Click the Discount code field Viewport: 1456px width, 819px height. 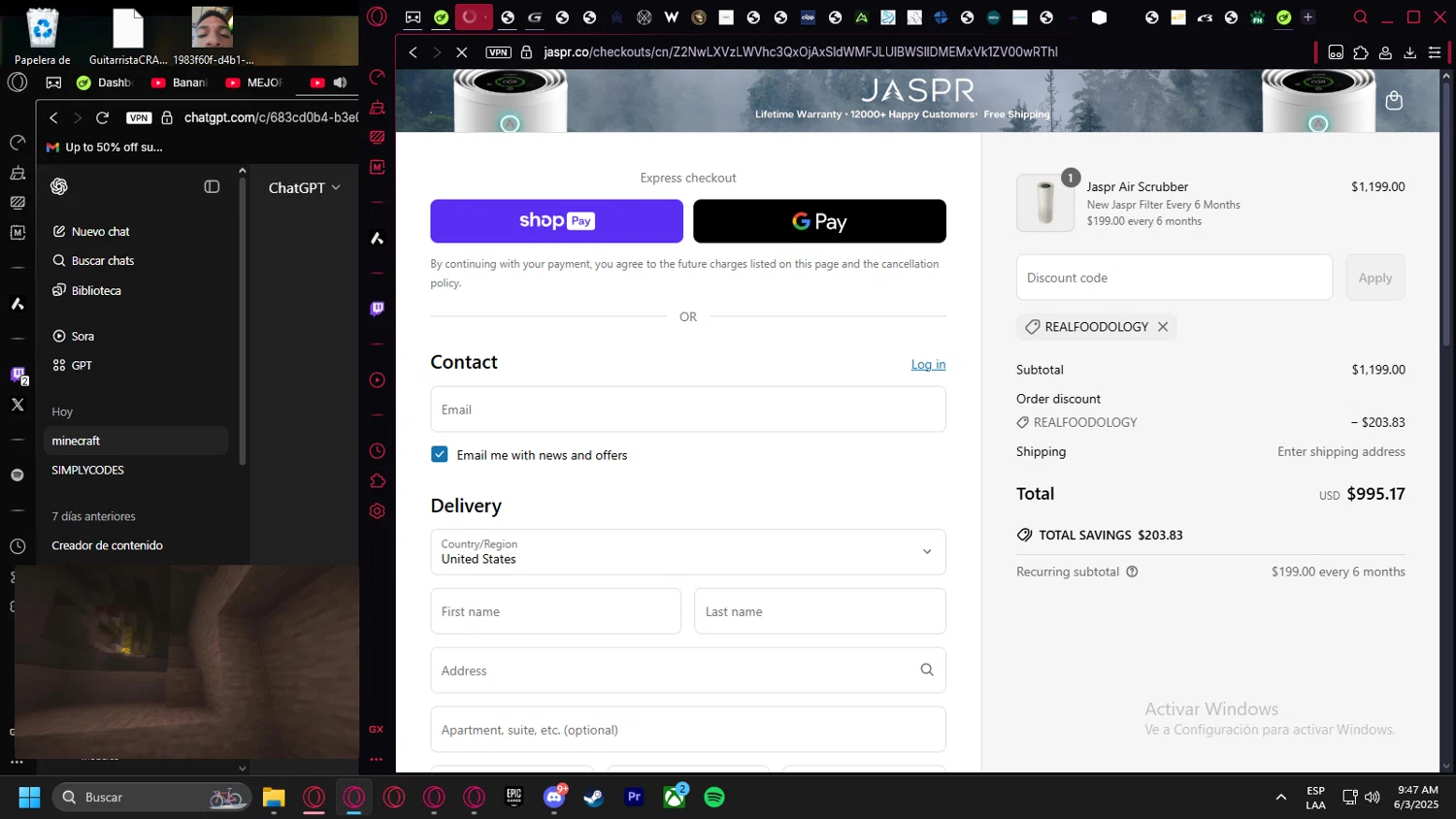click(1175, 278)
